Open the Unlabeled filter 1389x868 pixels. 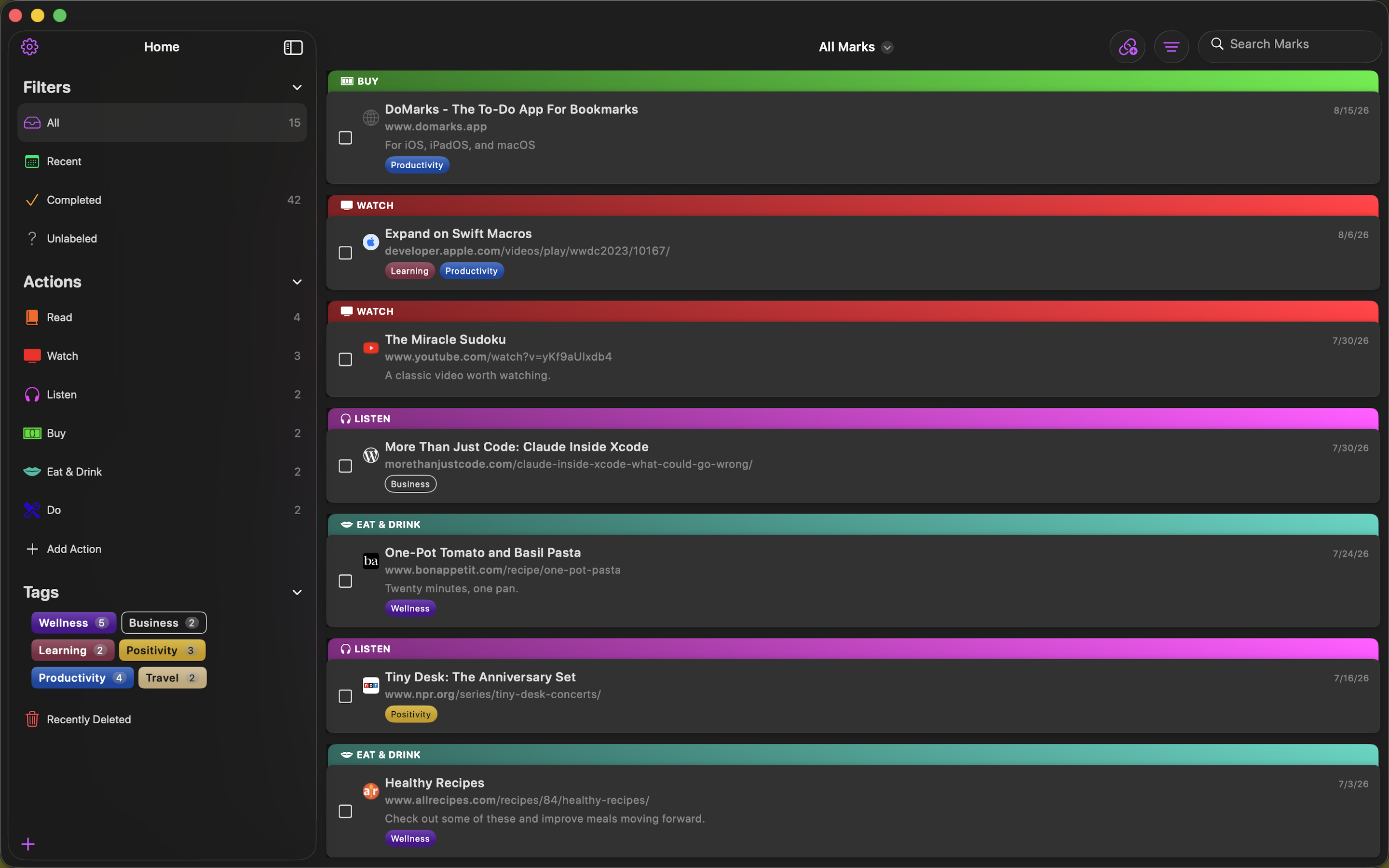(x=163, y=238)
